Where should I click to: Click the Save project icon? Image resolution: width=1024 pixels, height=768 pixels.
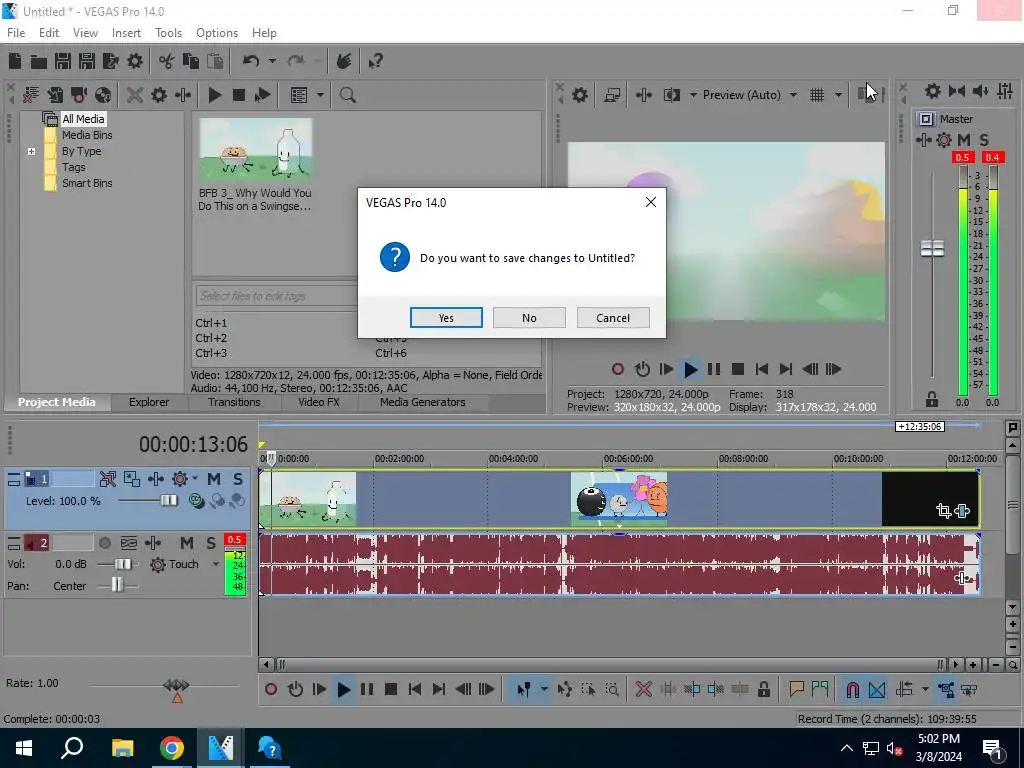click(63, 61)
